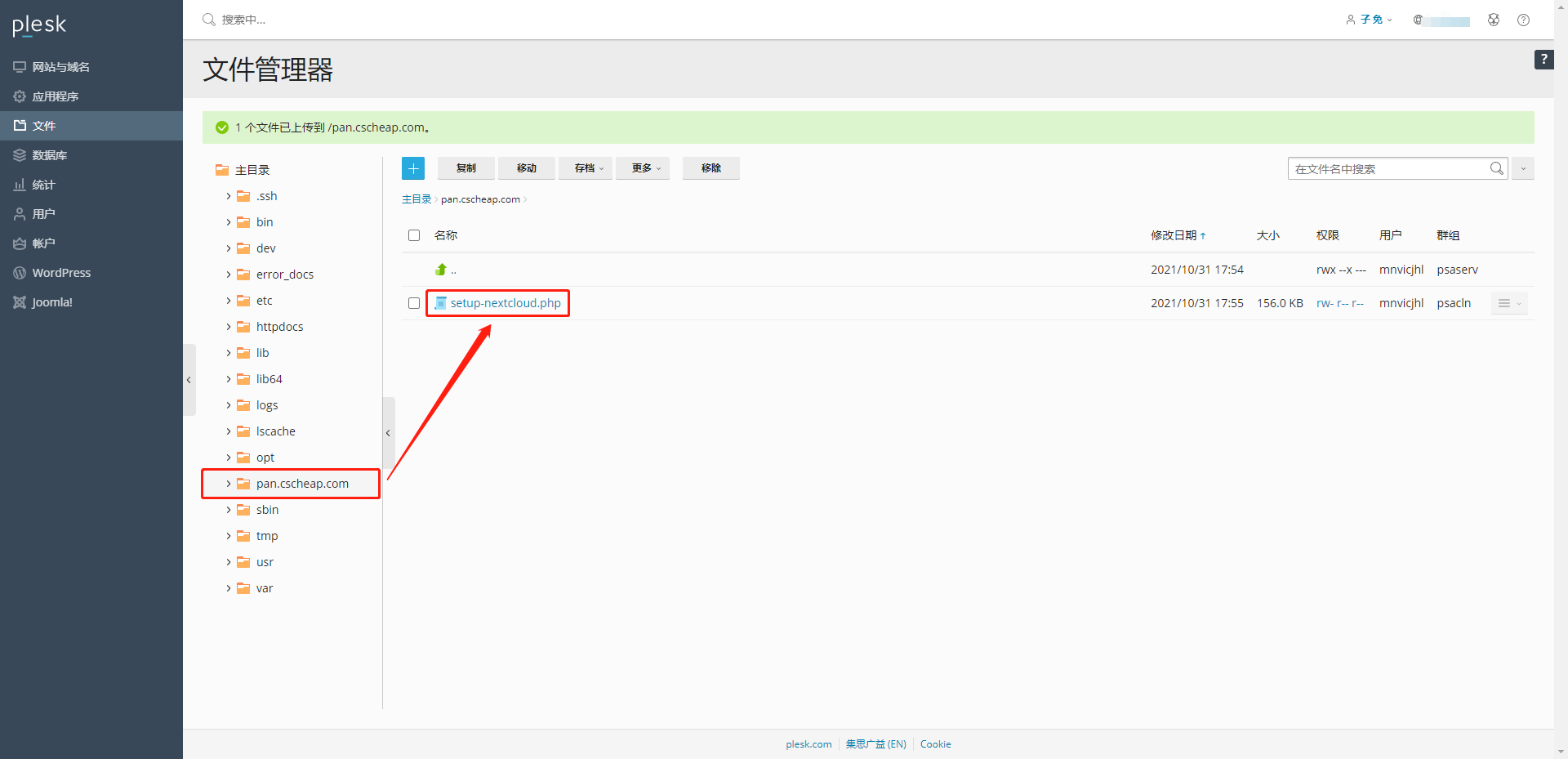
Task: Expand the bin folder
Action: point(229,222)
